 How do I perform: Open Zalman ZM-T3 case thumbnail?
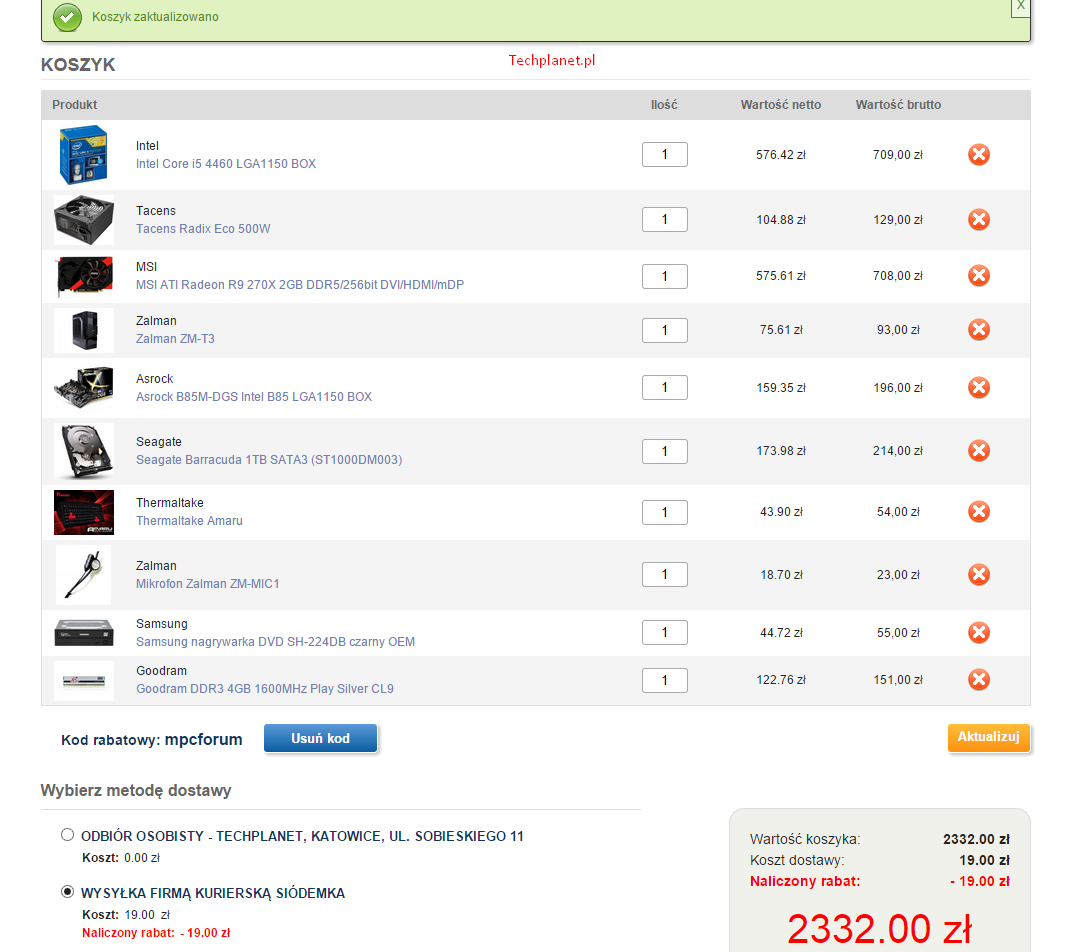[x=84, y=330]
